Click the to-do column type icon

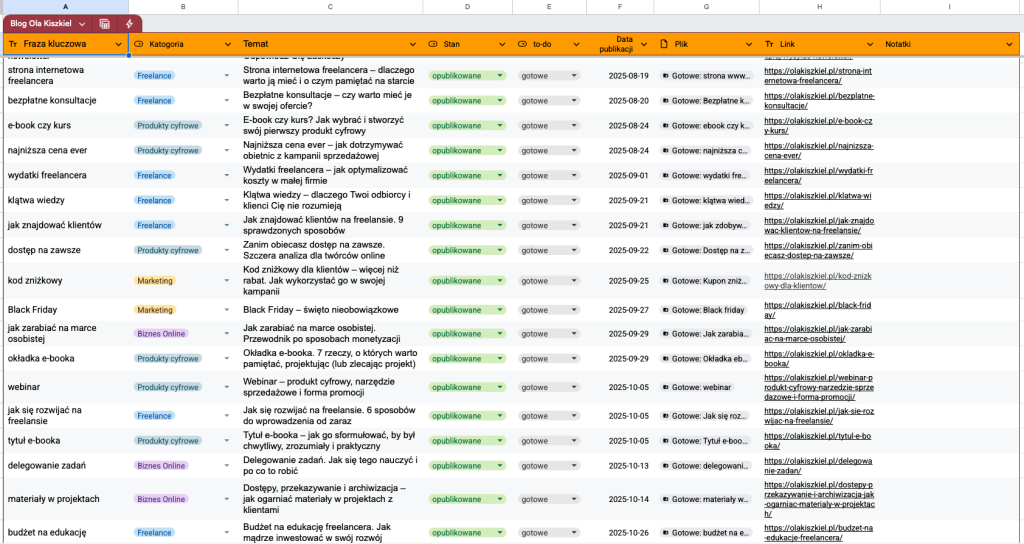pyautogui.click(x=523, y=45)
